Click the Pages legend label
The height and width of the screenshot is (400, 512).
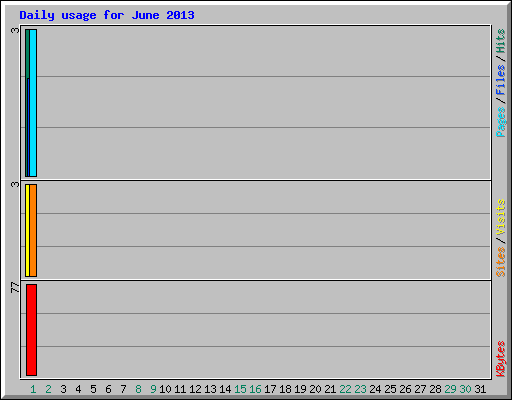coord(500,122)
